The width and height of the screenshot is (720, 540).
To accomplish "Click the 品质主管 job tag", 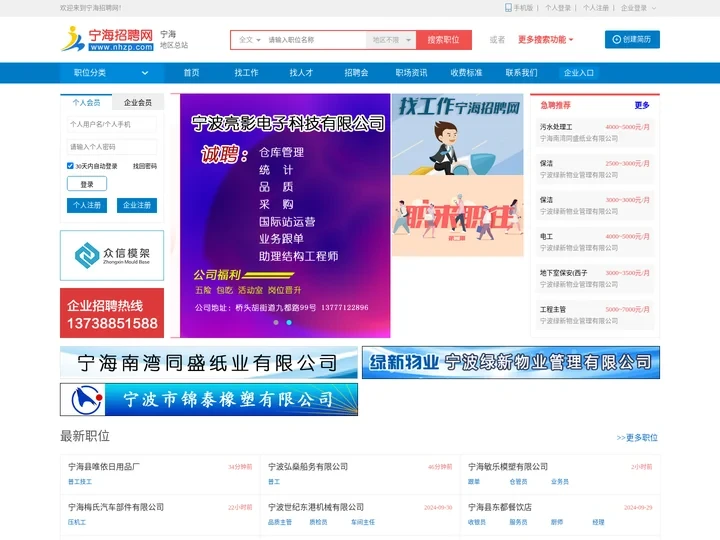I will click(280, 522).
